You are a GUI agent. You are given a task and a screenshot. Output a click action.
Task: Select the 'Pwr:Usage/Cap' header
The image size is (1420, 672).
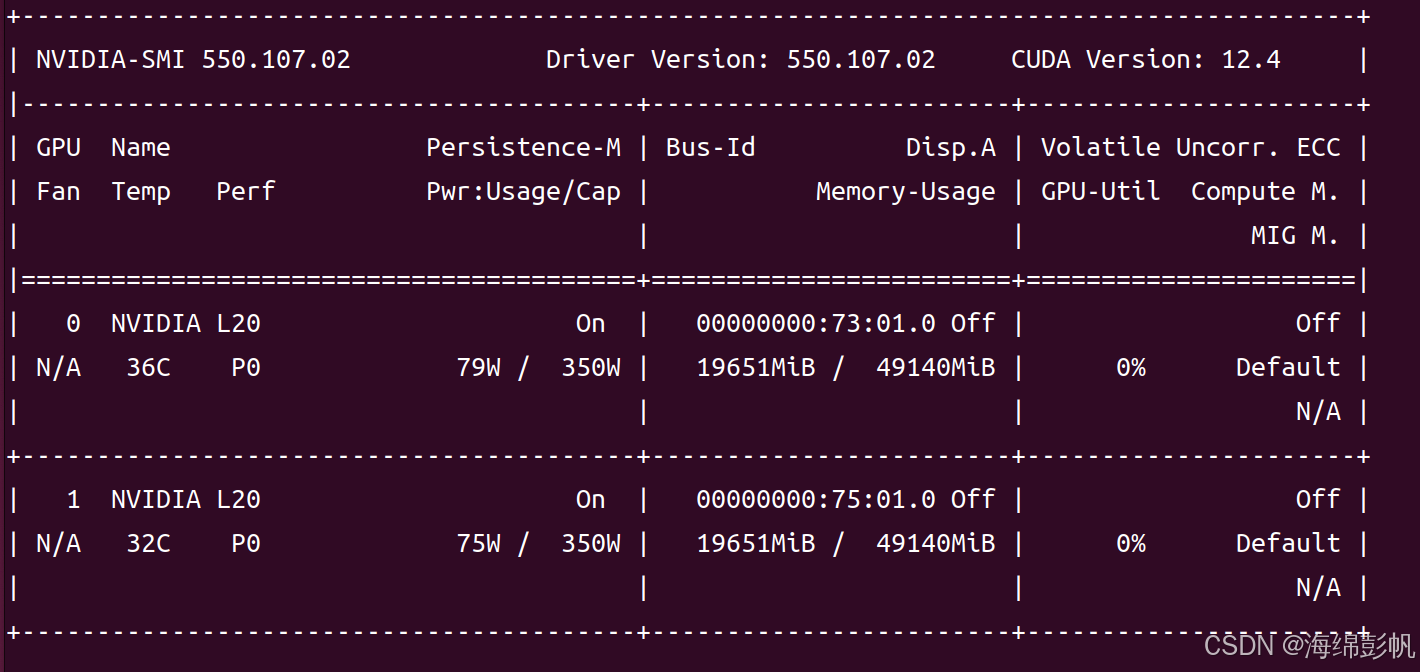[x=523, y=192]
